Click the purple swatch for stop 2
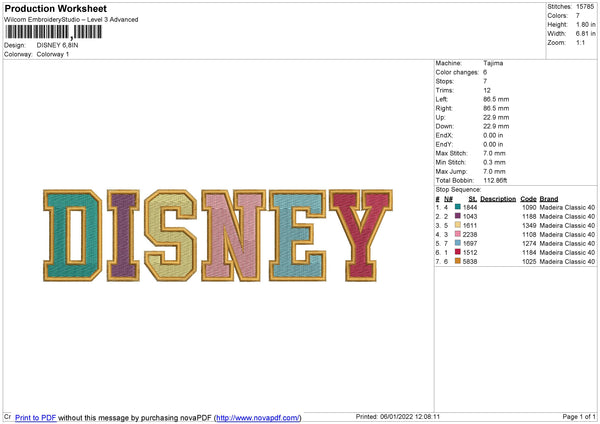Image resolution: width=600 pixels, height=424 pixels. [x=458, y=216]
